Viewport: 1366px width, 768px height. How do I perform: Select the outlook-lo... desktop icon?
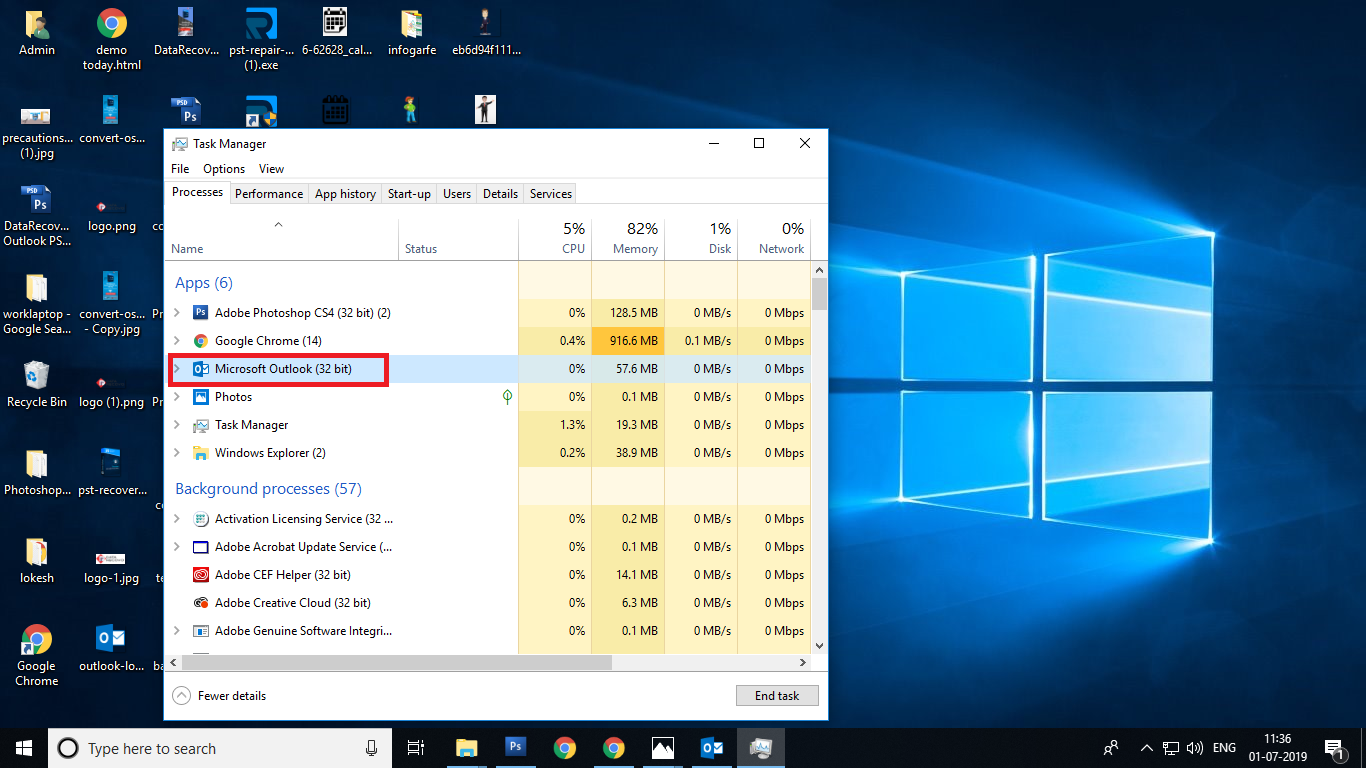(x=112, y=648)
